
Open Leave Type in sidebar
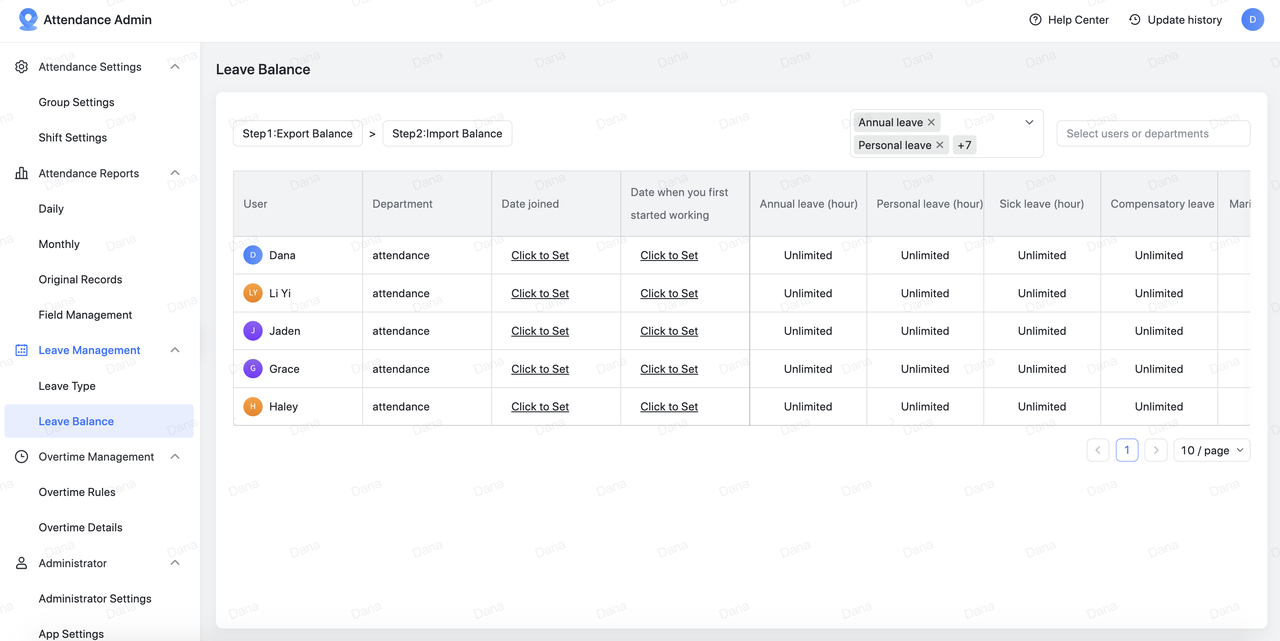point(67,386)
